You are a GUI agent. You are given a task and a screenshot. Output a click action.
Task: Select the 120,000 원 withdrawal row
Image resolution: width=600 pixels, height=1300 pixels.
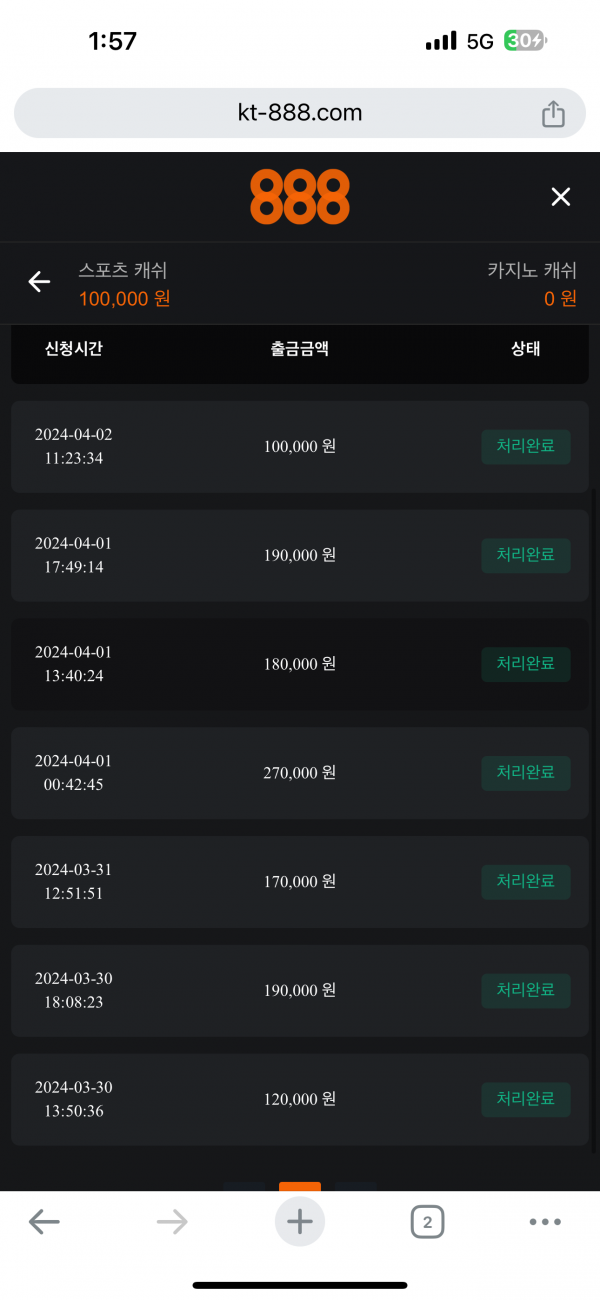[299, 1099]
